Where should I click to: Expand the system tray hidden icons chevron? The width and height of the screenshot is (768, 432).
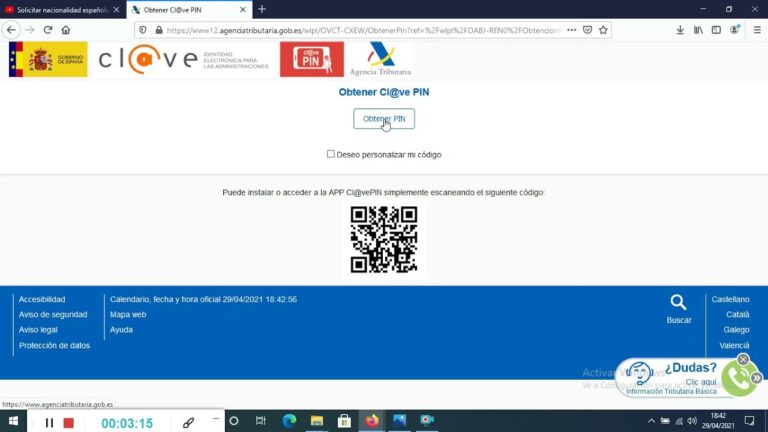pos(651,421)
